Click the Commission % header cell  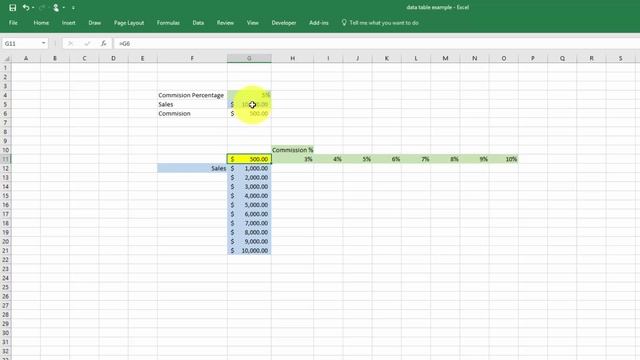pos(293,150)
